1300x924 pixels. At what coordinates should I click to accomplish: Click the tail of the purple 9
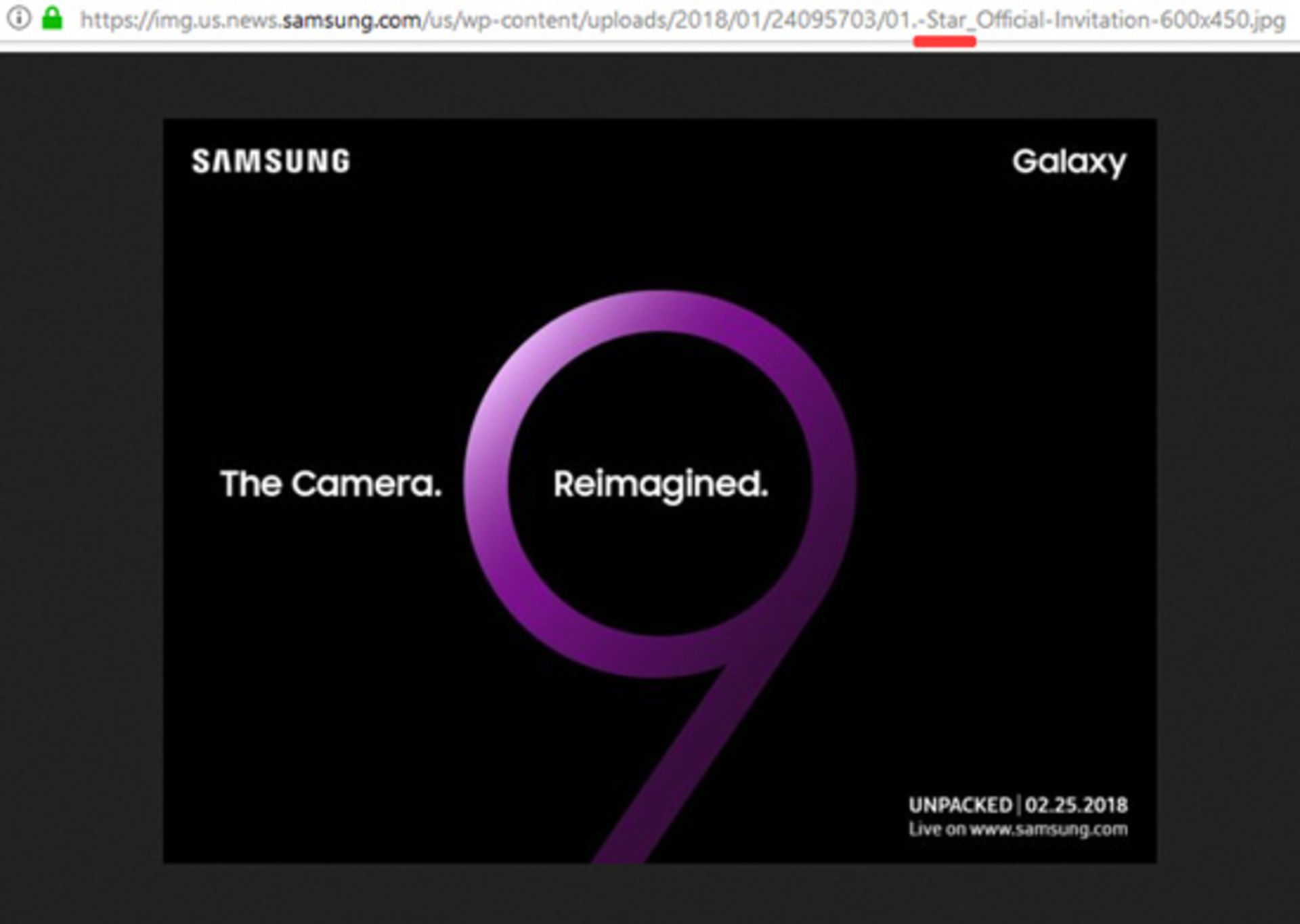684,765
